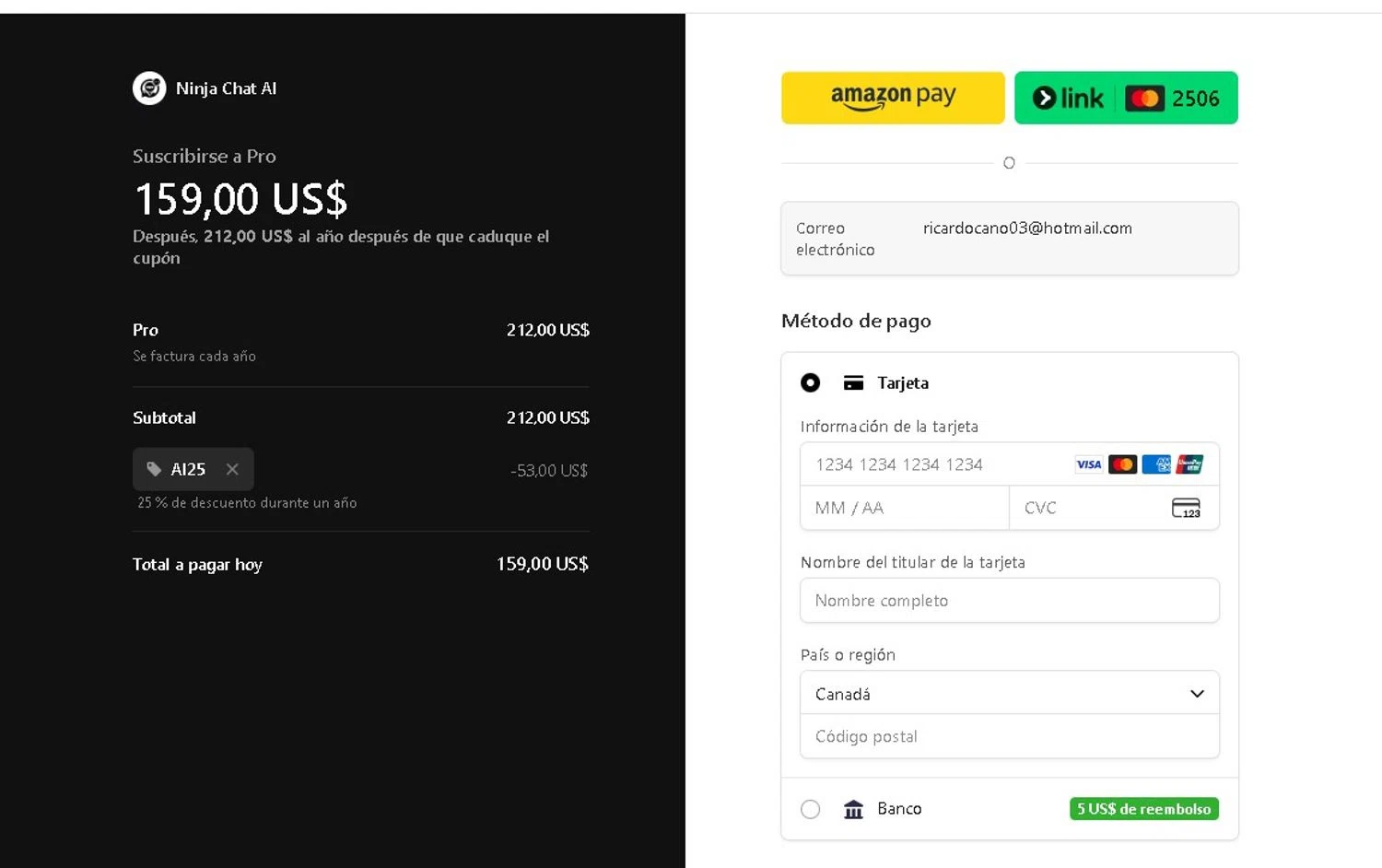Click the Correo electrónico email box
This screenshot has height=868, width=1382.
coord(1010,239)
